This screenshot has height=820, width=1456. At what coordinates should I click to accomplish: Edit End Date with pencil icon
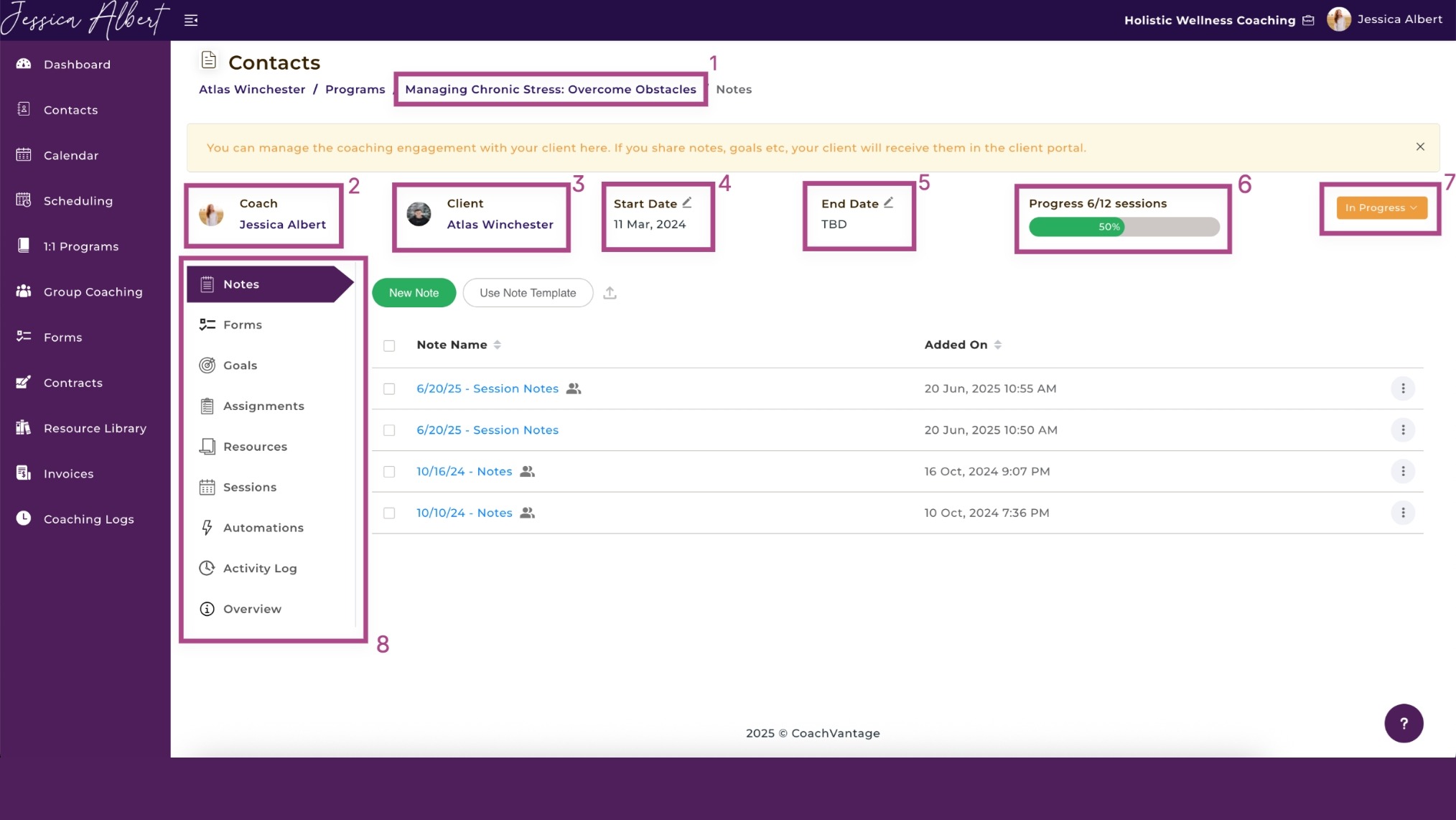pos(888,203)
